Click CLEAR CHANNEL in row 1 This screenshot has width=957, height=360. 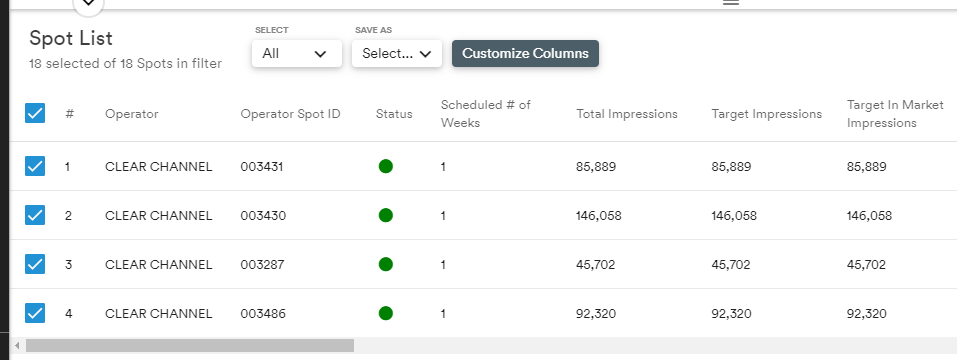coord(159,167)
